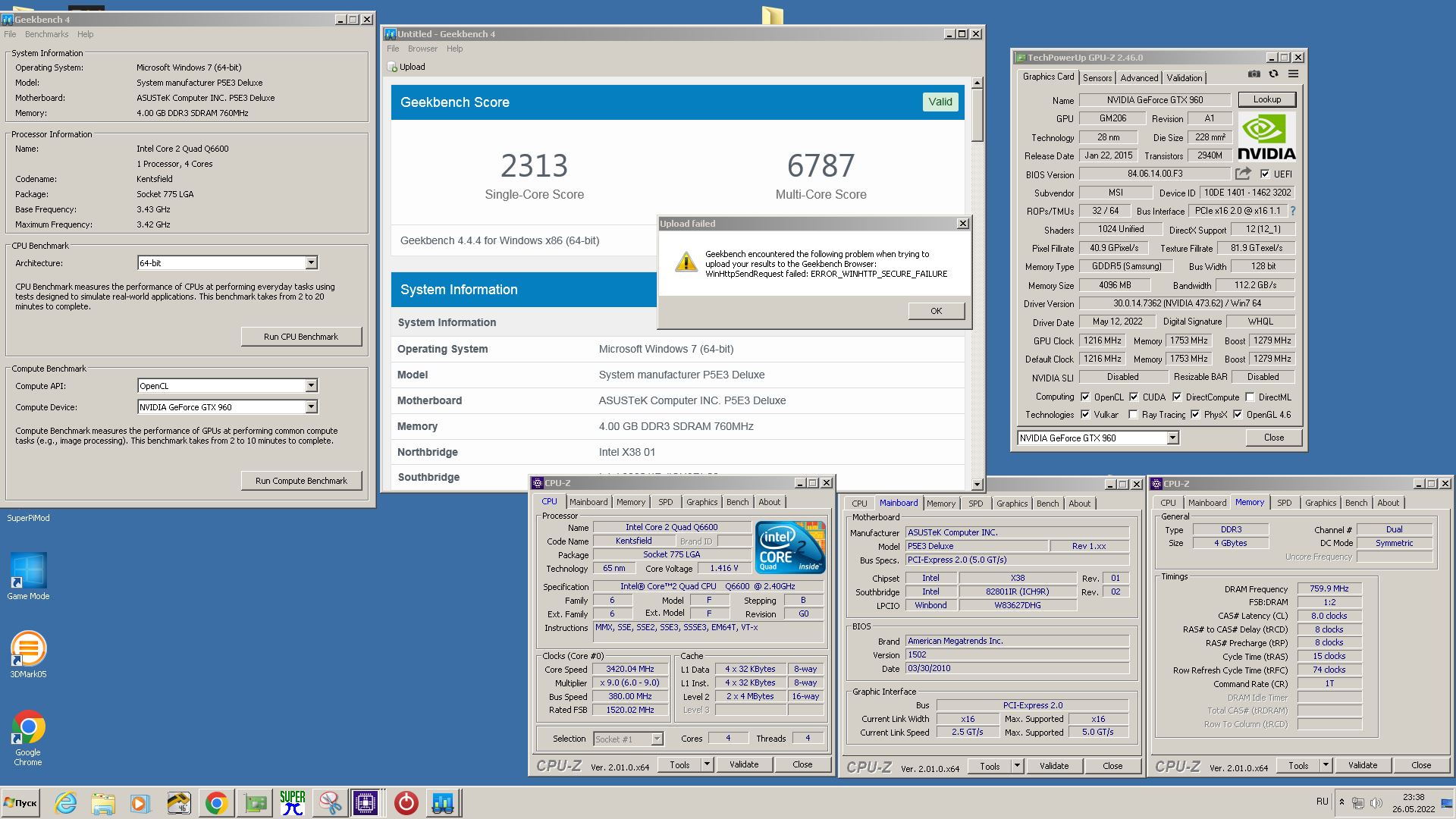Click the GPU-Z refresh icon
This screenshot has width=1456, height=819.
tap(1274, 74)
